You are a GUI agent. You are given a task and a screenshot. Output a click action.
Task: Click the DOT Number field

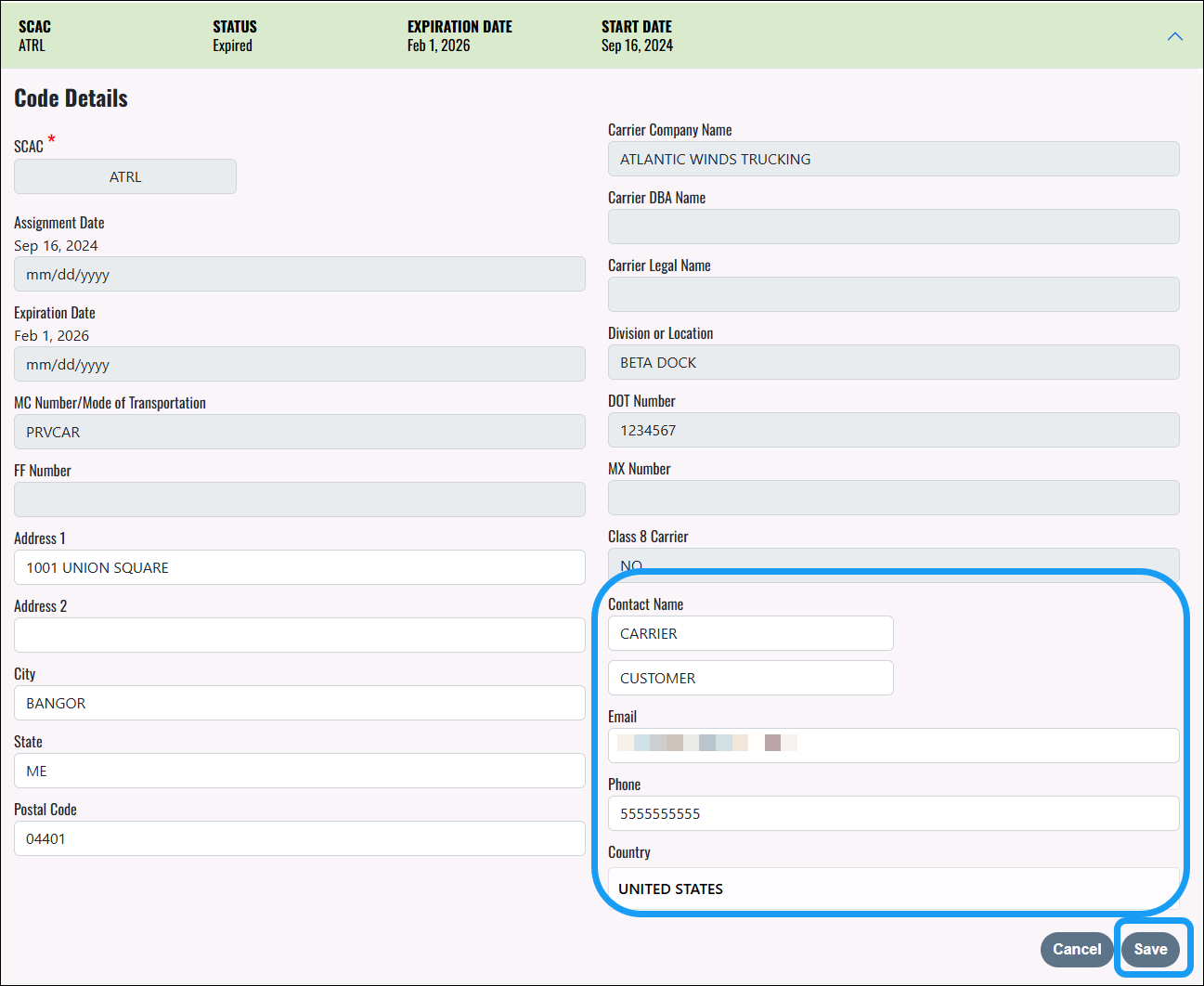[893, 430]
